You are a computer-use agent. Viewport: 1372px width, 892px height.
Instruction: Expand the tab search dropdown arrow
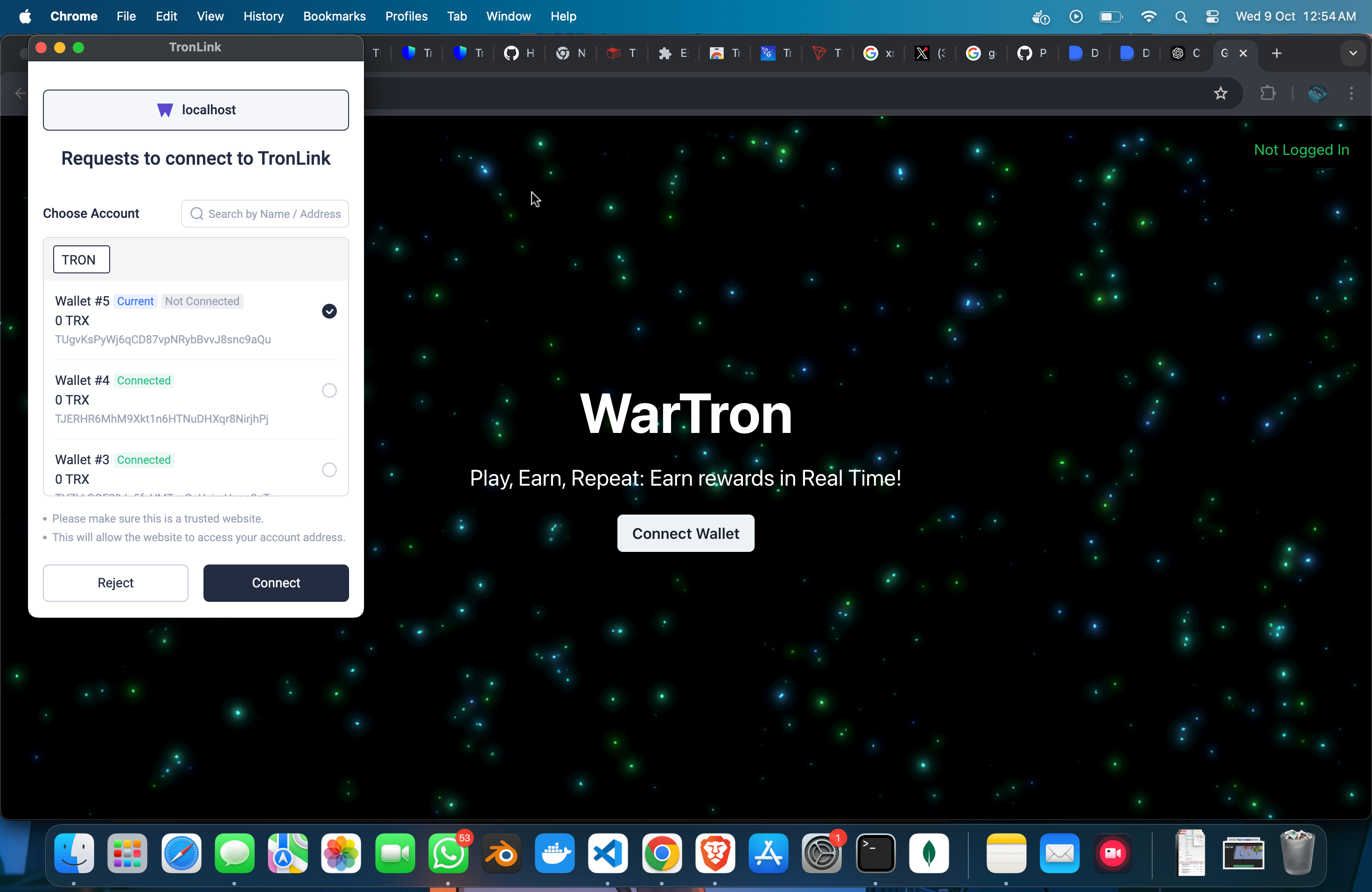point(1352,53)
